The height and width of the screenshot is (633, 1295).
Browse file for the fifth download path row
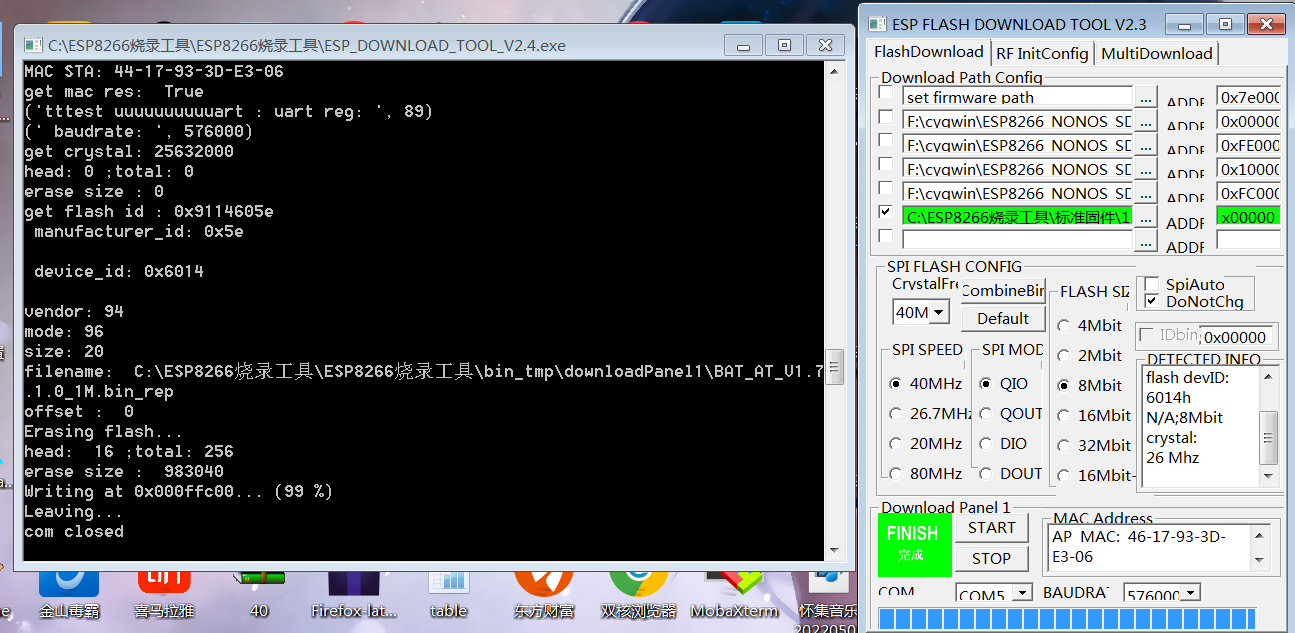(1145, 193)
